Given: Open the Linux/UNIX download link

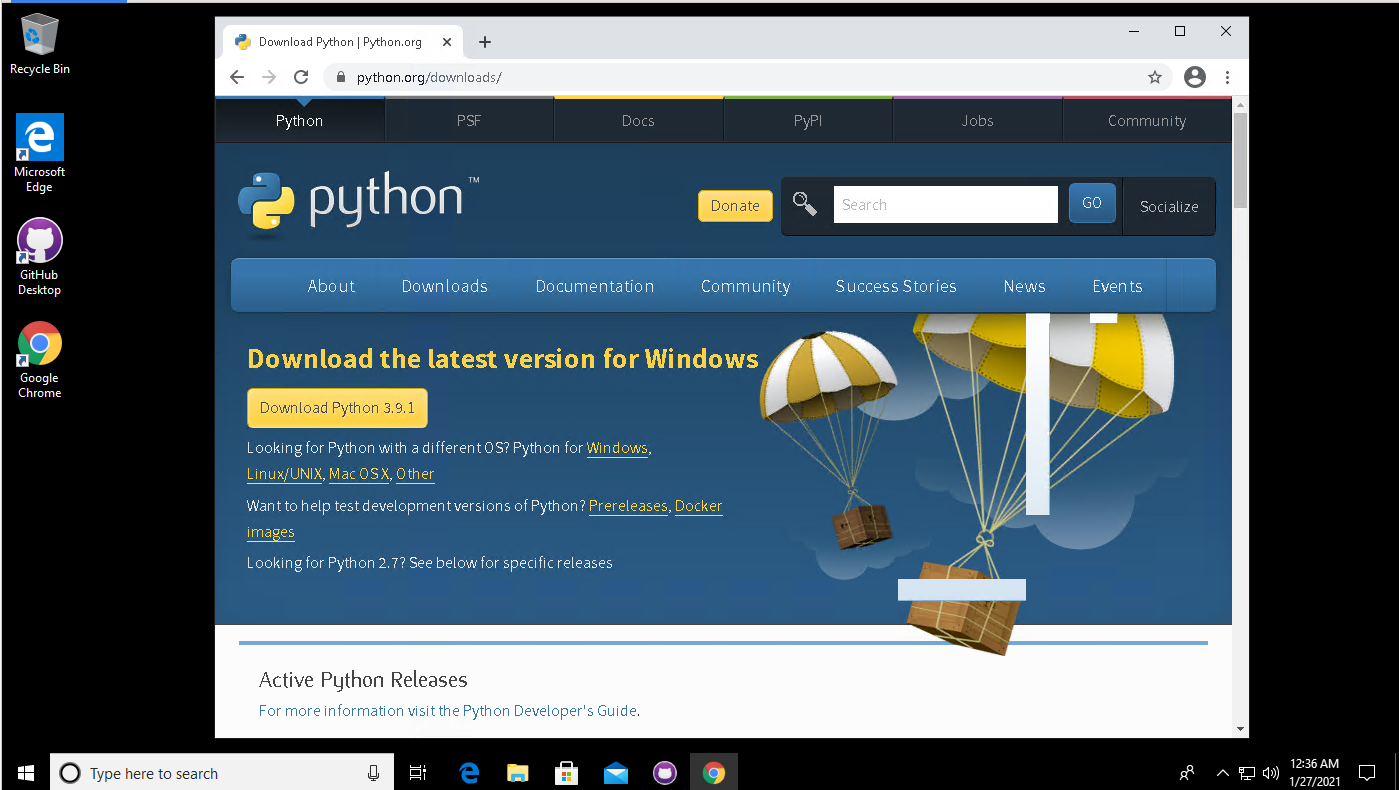Looking at the screenshot, I should click(284, 473).
